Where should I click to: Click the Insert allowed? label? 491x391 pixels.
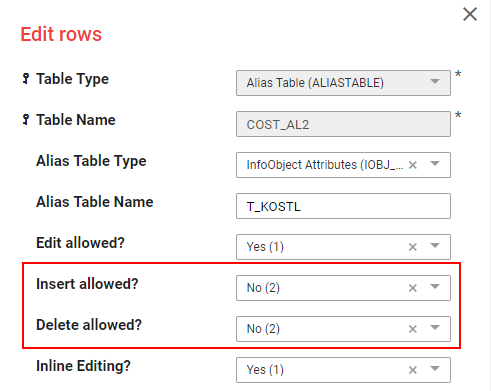(87, 284)
